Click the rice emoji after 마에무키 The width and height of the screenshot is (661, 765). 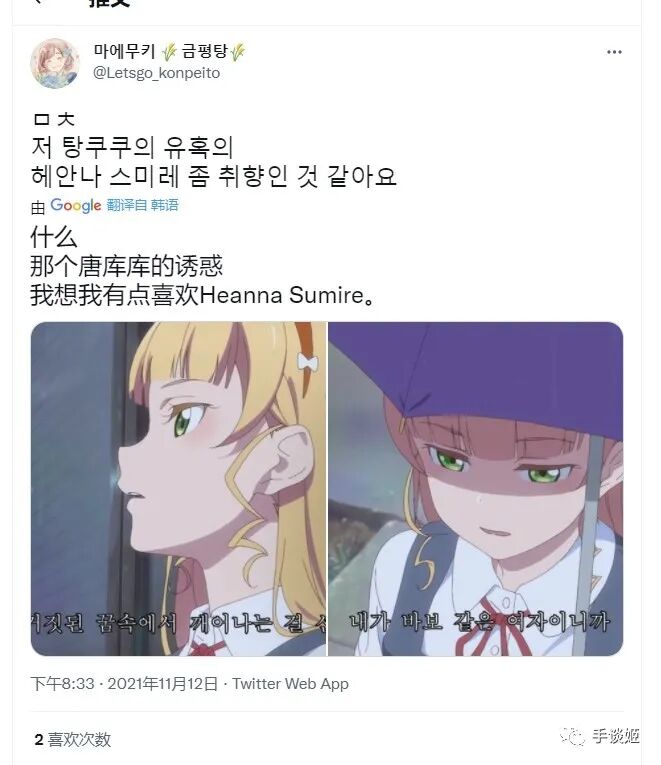point(169,52)
